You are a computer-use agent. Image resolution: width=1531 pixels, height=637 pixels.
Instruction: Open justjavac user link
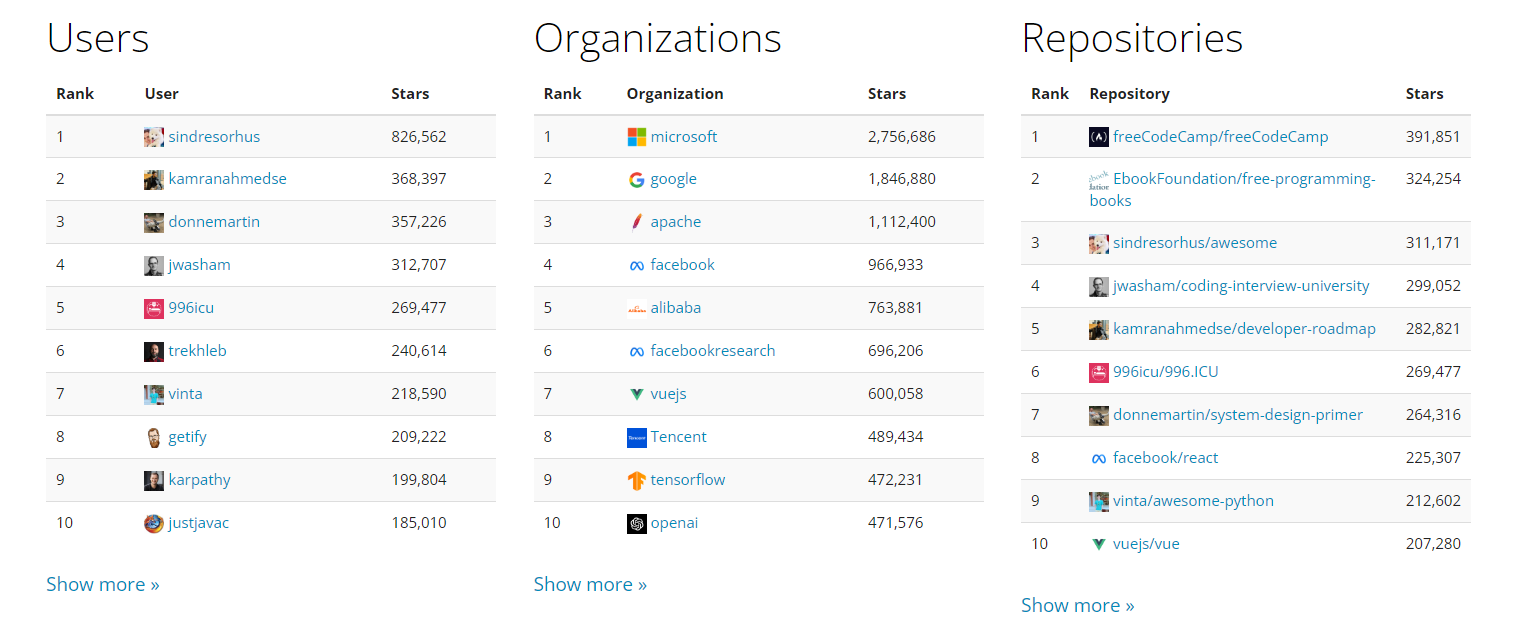pos(198,523)
